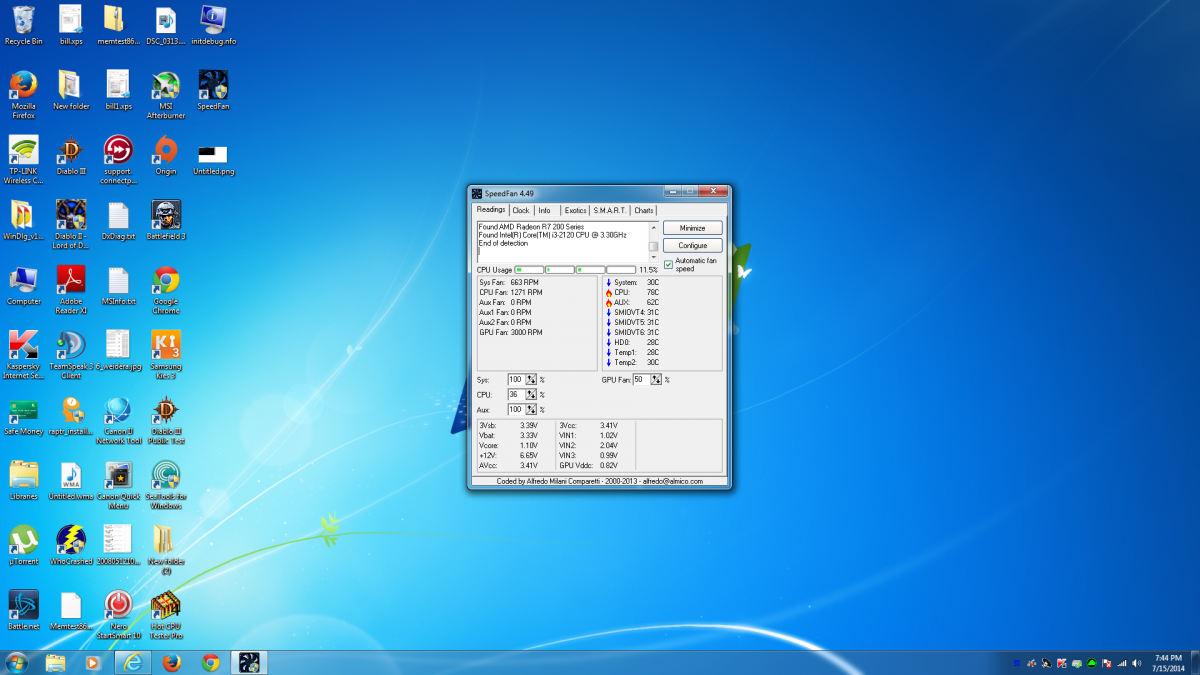1200x675 pixels.
Task: Switch to the Readings tab in SpeedFan
Action: pos(491,210)
